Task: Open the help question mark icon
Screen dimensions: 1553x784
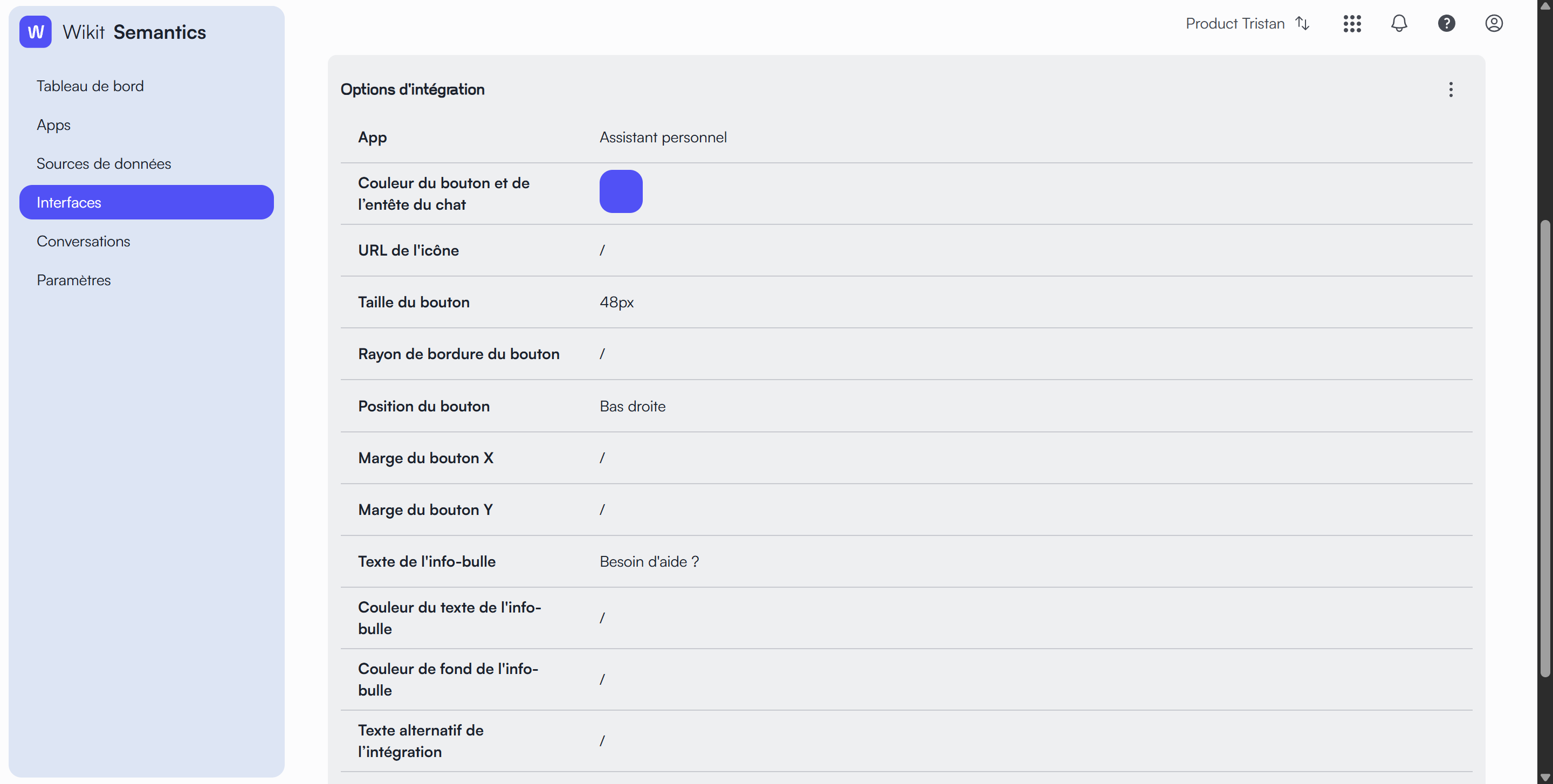Action: (x=1446, y=24)
